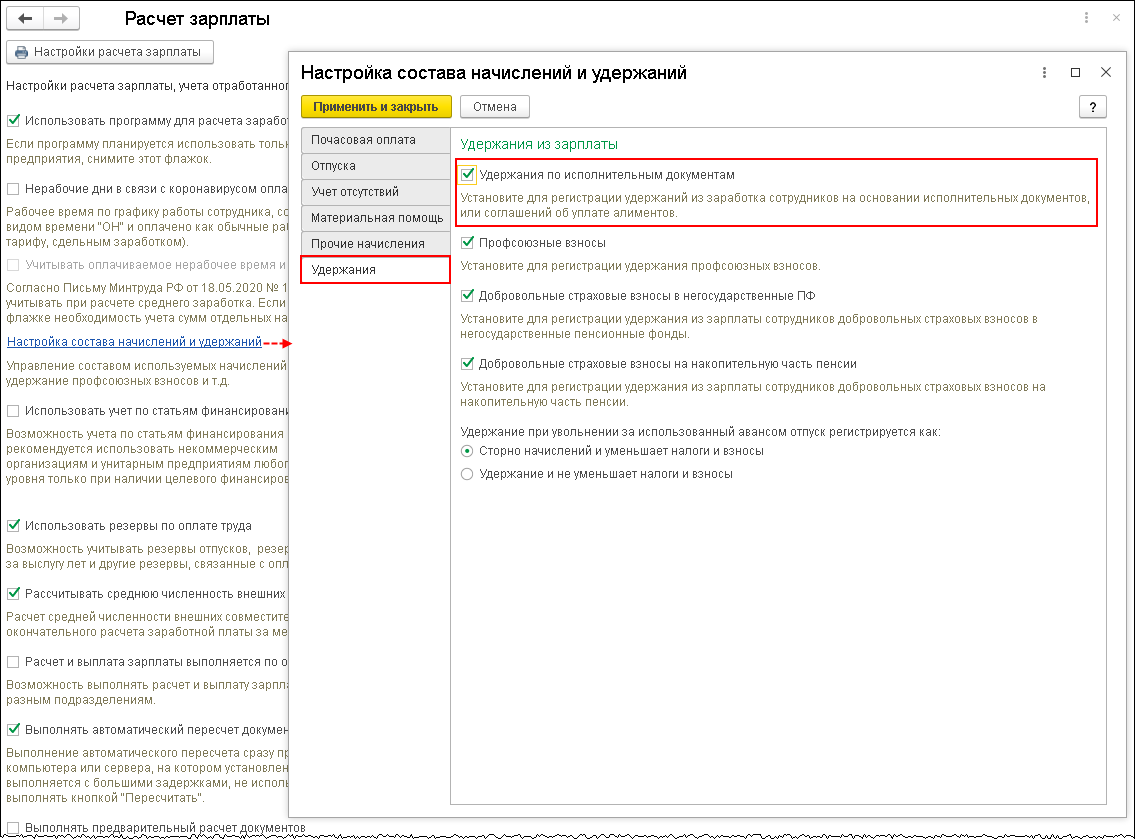Open the Почасовая оплата tab

click(x=375, y=140)
